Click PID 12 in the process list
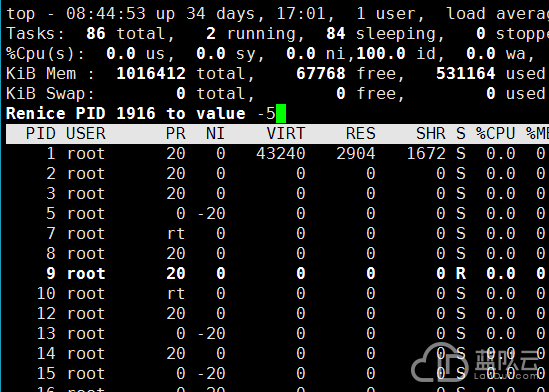The width and height of the screenshot is (549, 392). [46, 313]
